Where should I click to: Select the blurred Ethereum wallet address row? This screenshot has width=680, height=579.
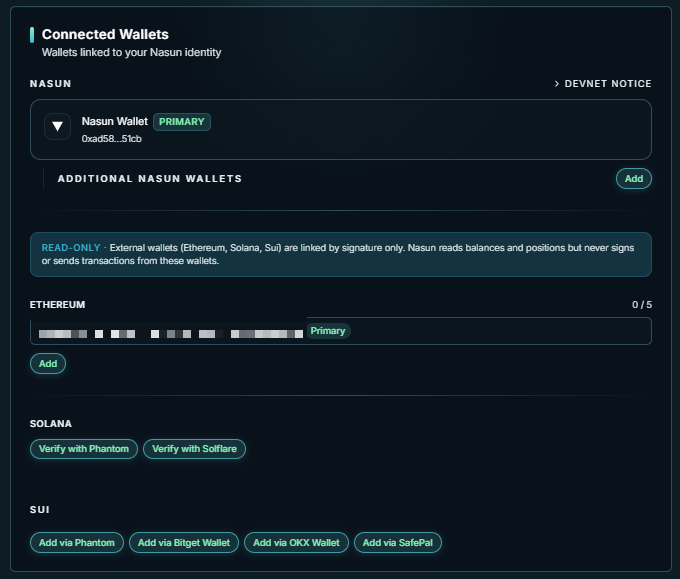340,331
